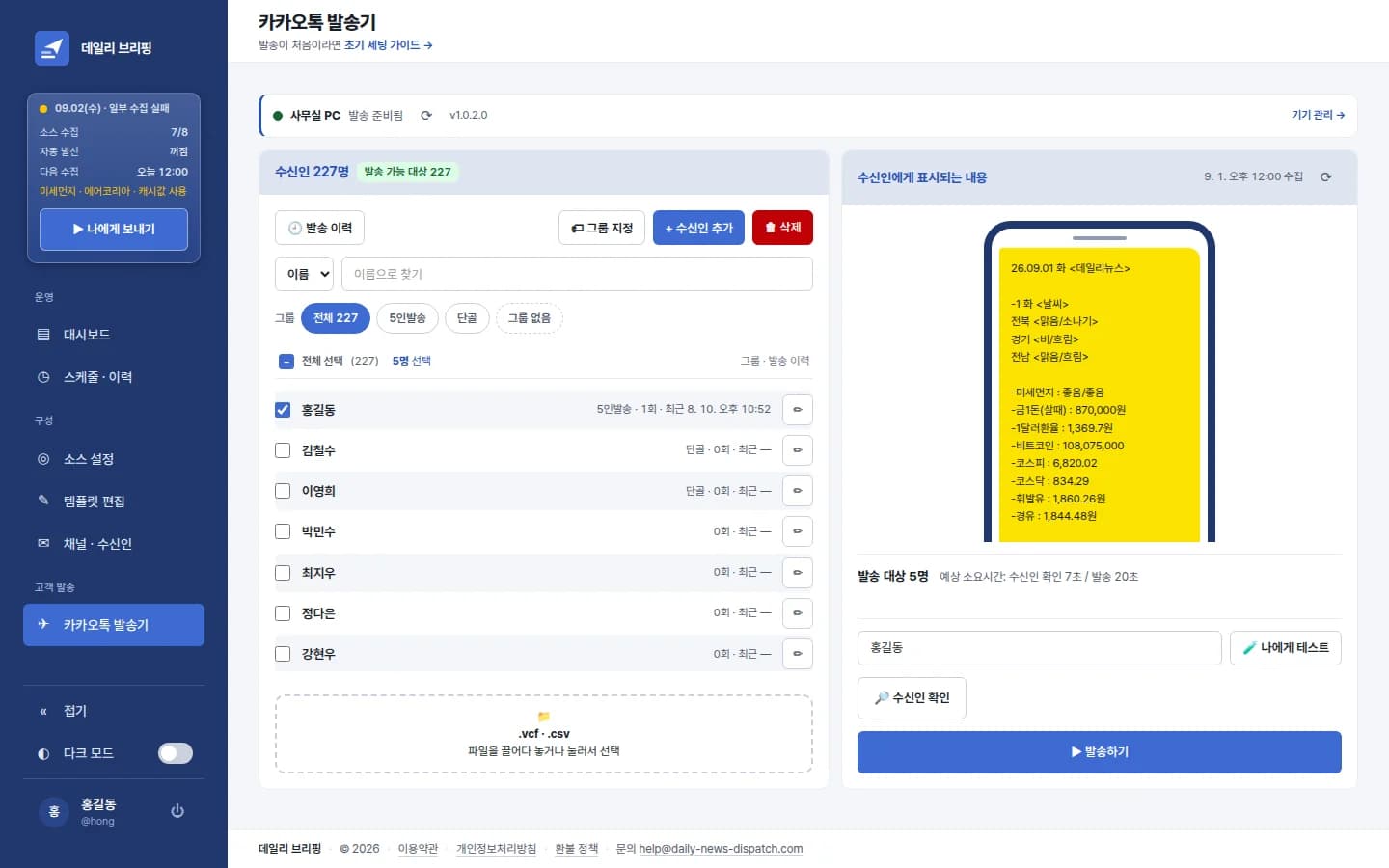This screenshot has height=868, width=1389.
Task: Click the 5명 선택 text
Action: 411,361
